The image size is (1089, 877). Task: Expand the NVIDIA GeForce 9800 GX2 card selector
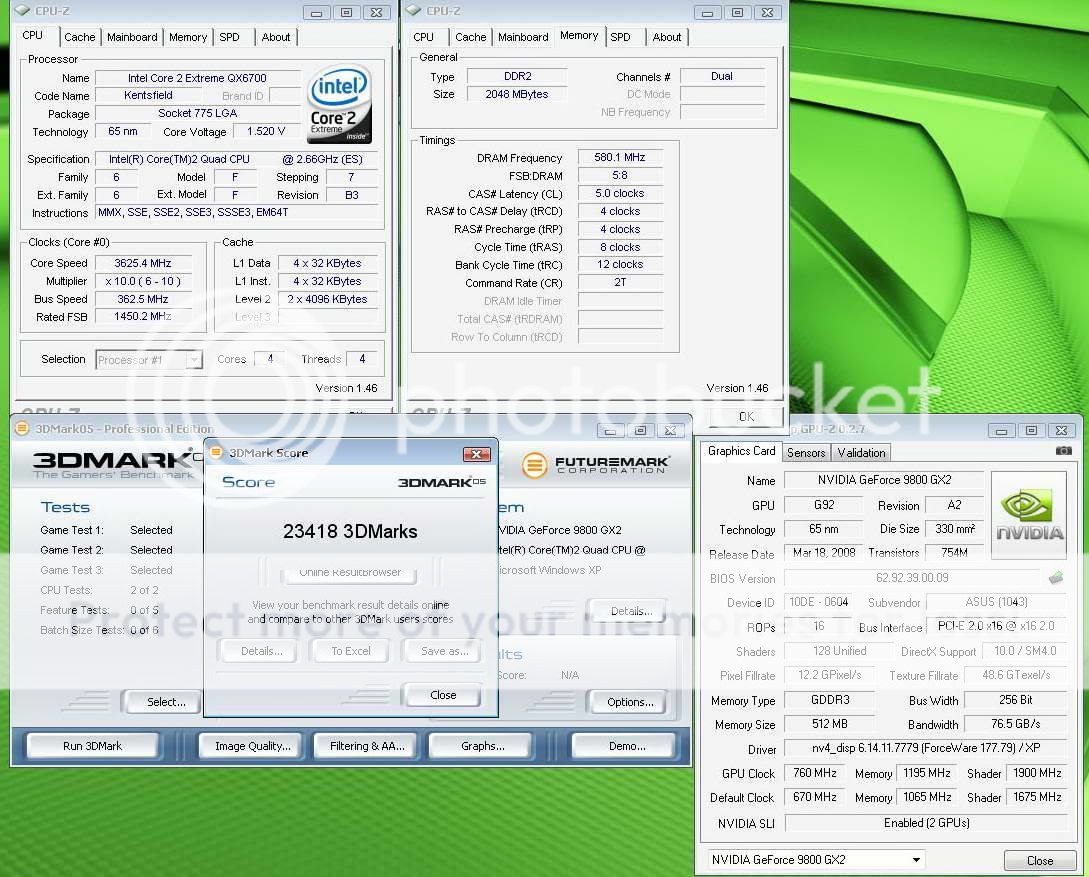(917, 860)
